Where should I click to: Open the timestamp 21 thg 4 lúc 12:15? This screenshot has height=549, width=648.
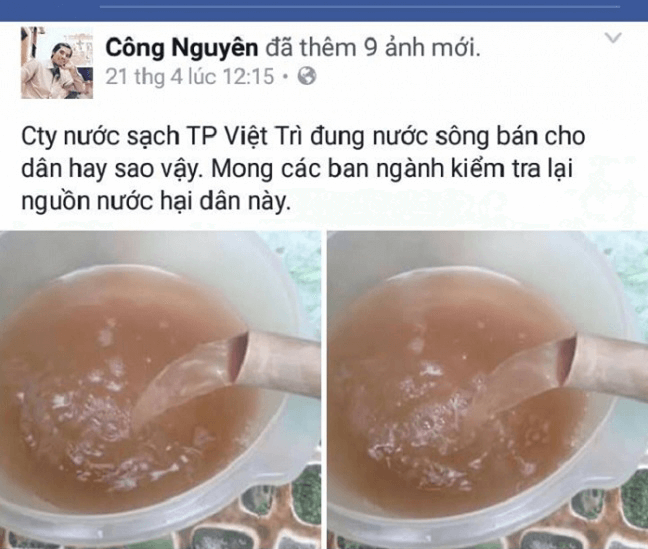coord(190,76)
